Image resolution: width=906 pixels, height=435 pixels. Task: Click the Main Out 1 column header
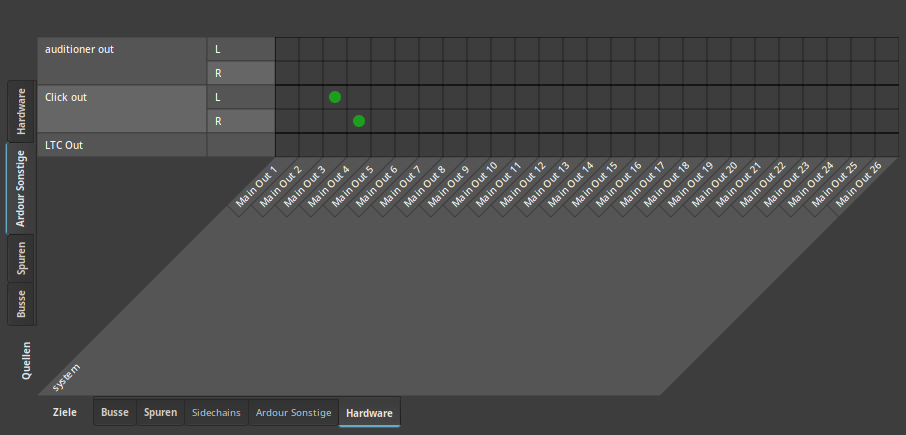point(256,187)
